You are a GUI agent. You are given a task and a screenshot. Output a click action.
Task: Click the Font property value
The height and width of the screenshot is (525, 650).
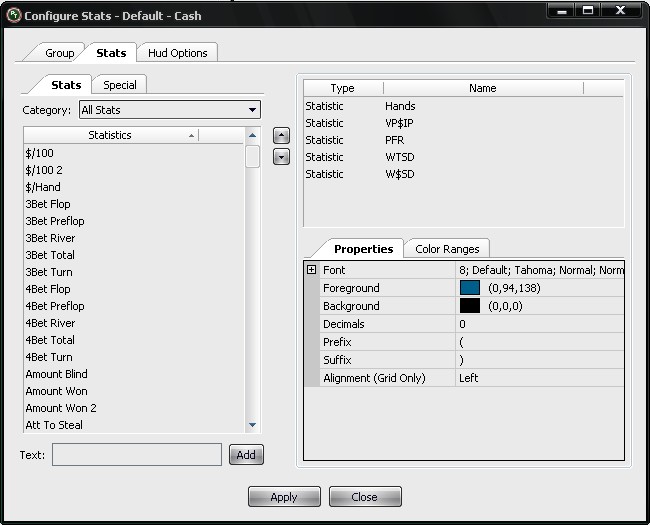540,270
